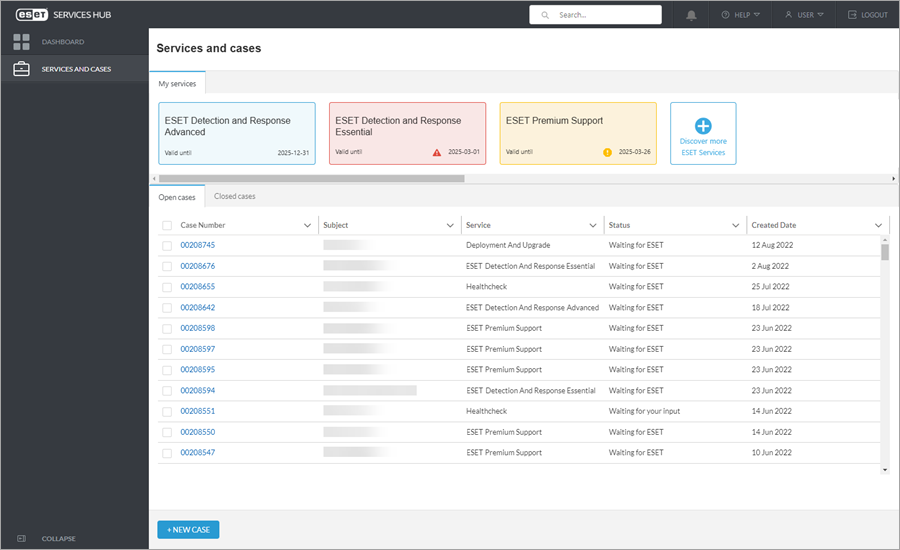The width and height of the screenshot is (900, 550).
Task: Open case number 00208676 link
Action: (x=198, y=266)
